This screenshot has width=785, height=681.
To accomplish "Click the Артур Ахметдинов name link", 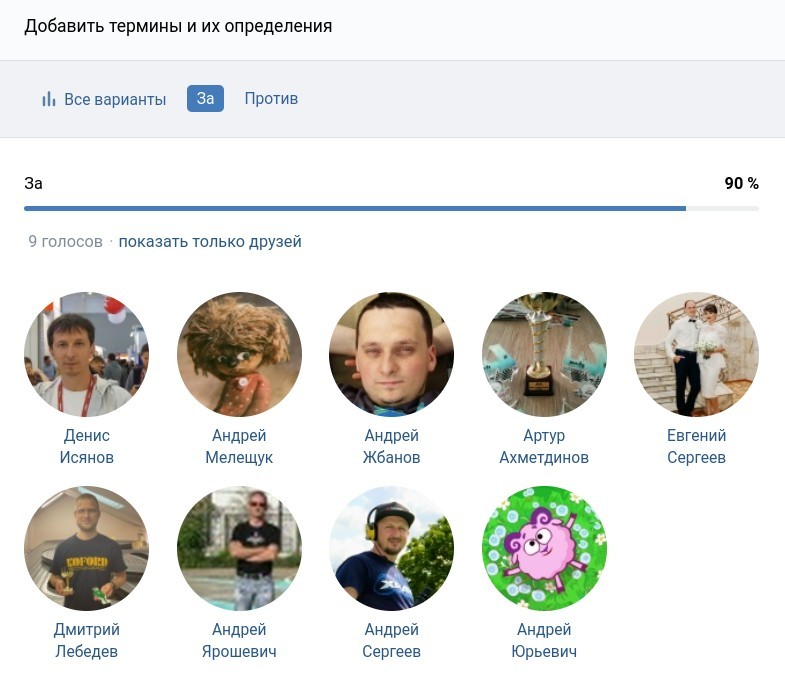I will tap(544, 446).
